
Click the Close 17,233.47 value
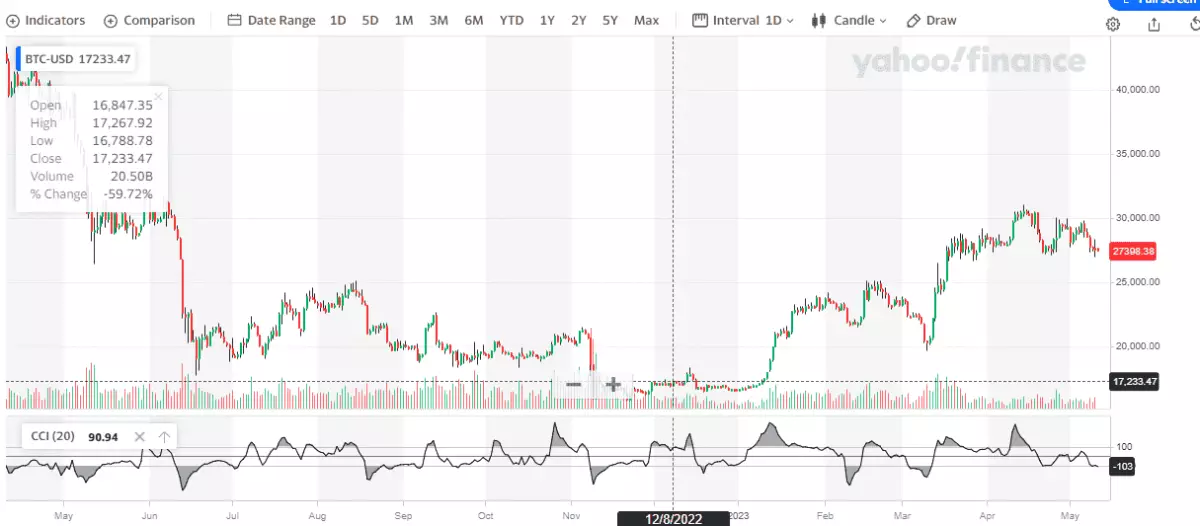pos(122,158)
